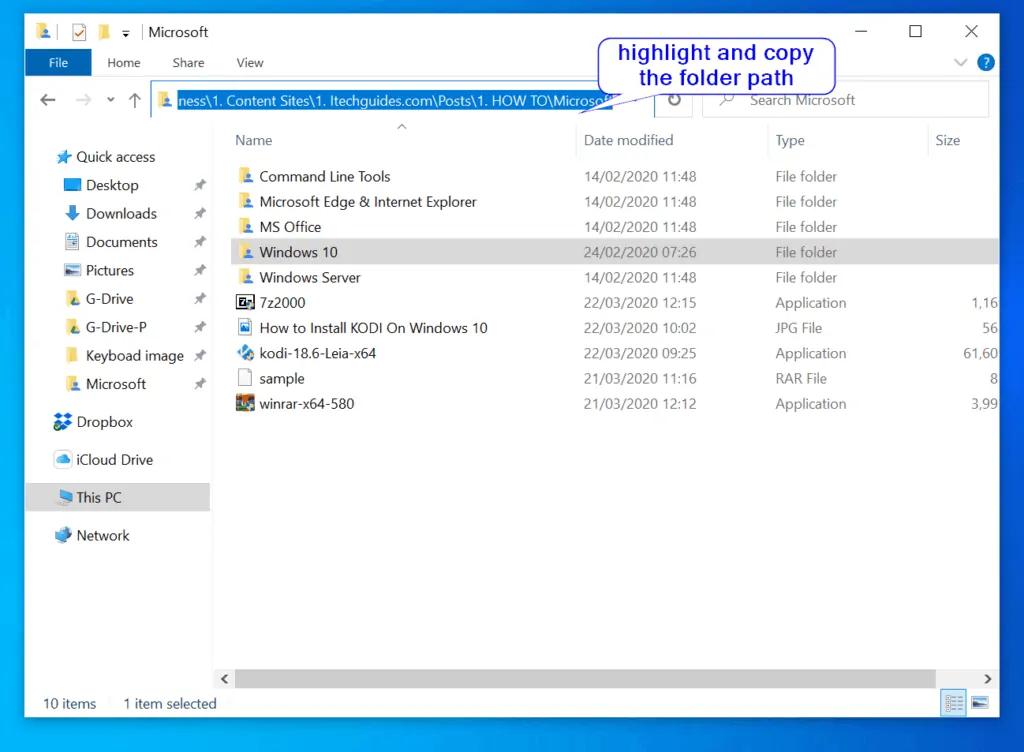This screenshot has height=752, width=1024.
Task: Switch to the View ribbon tab
Action: [x=250, y=62]
